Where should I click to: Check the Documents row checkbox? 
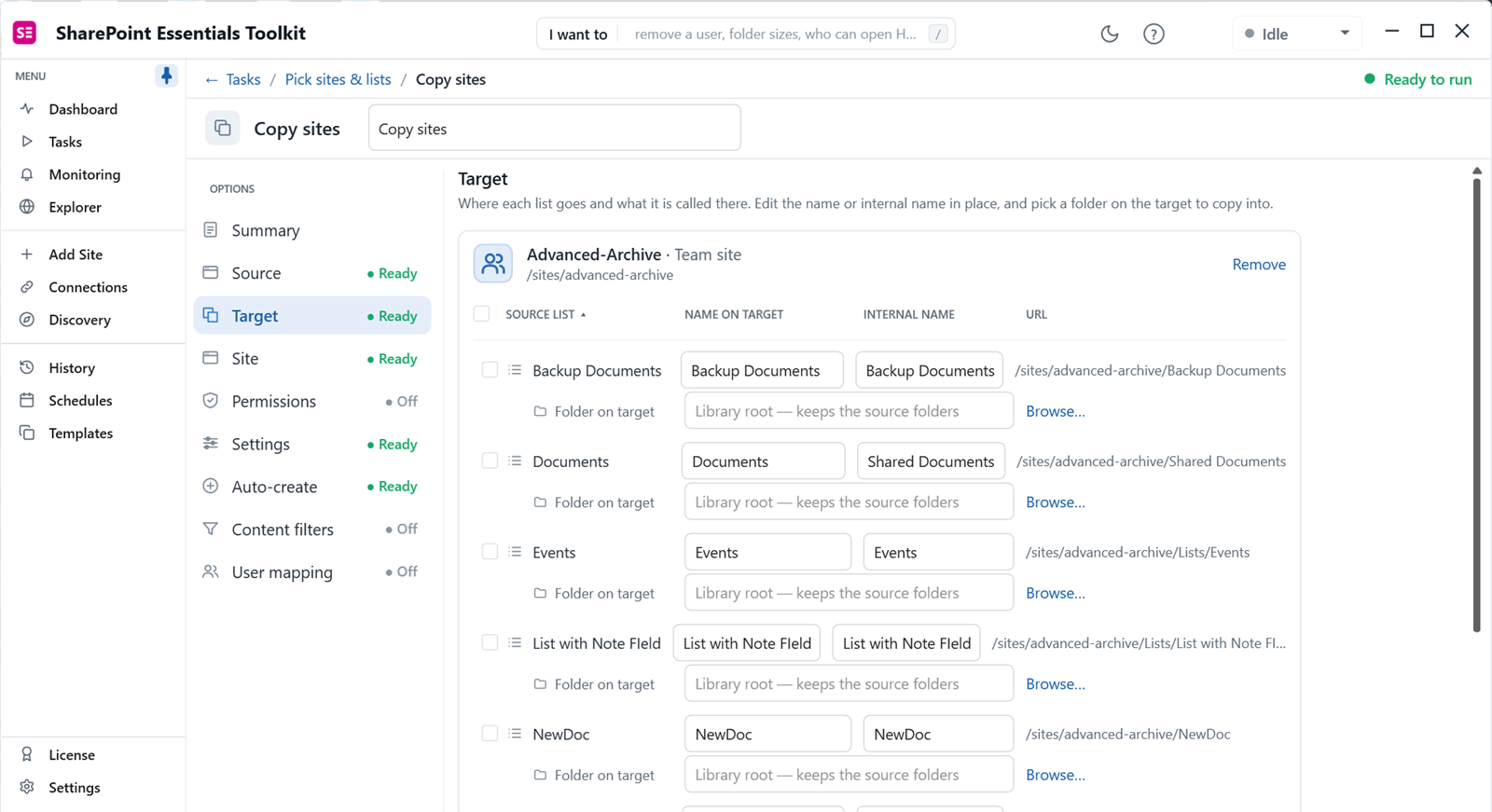click(x=490, y=461)
